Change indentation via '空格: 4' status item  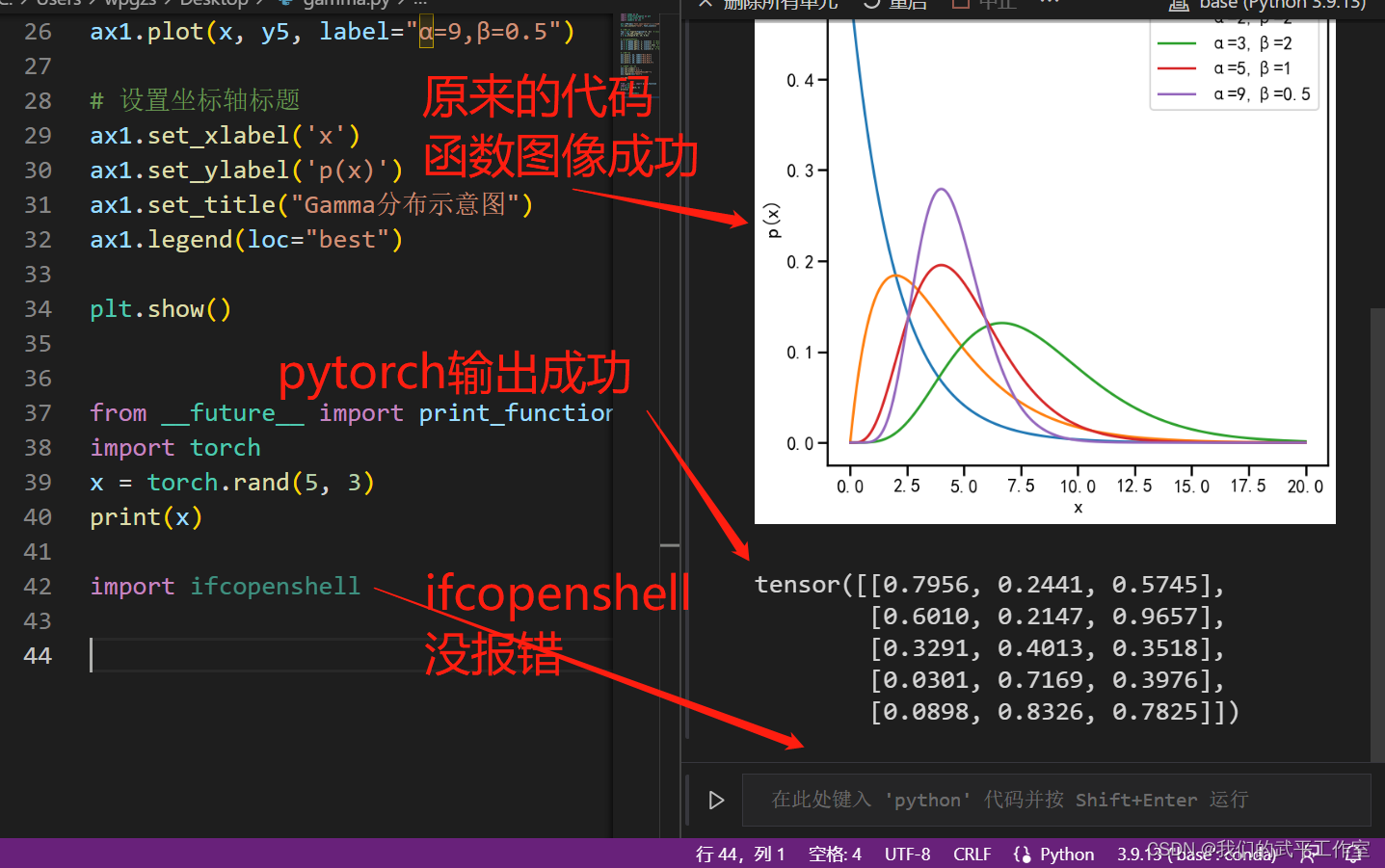[835, 855]
